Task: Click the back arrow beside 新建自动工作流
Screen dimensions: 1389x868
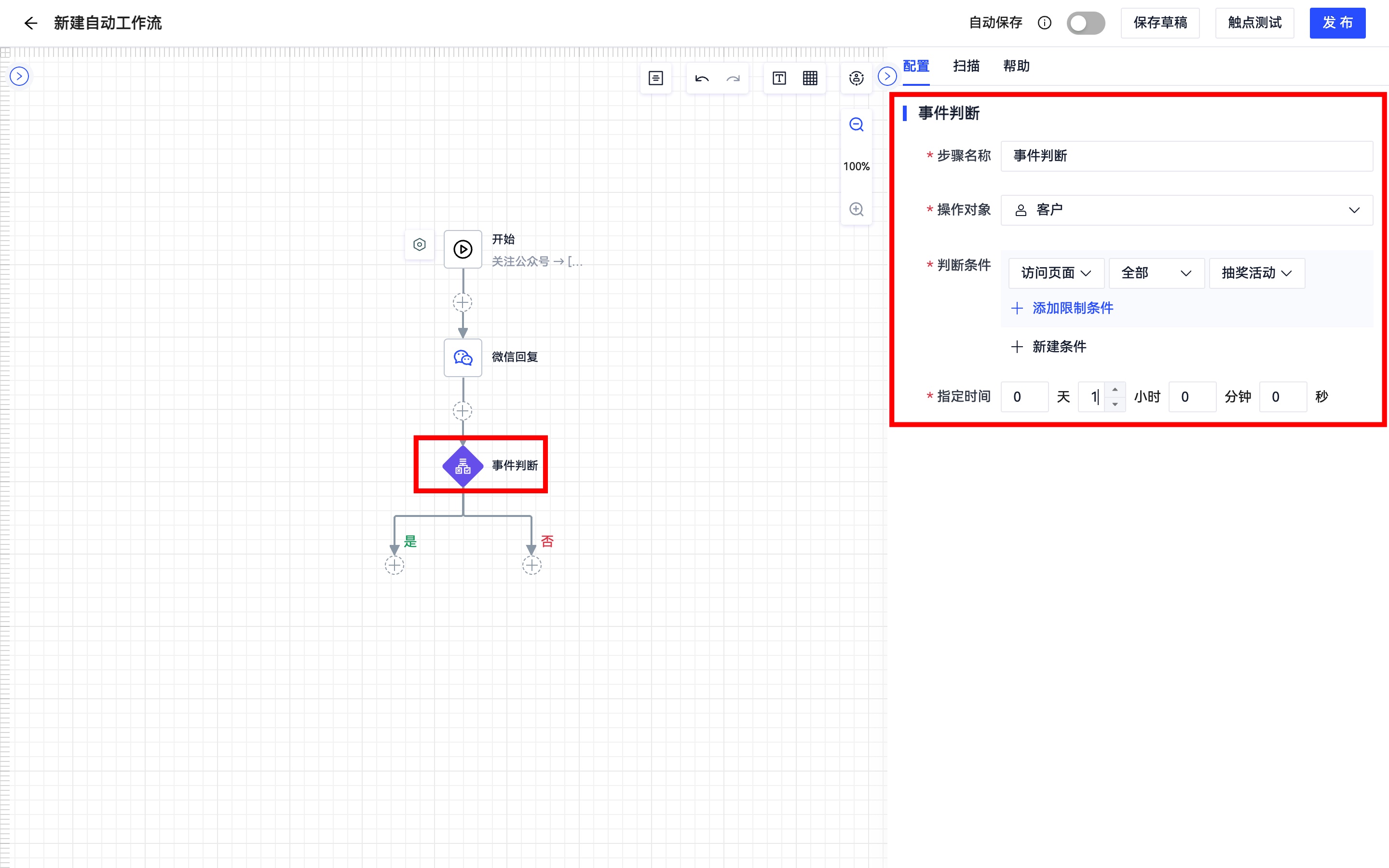Action: coord(30,23)
